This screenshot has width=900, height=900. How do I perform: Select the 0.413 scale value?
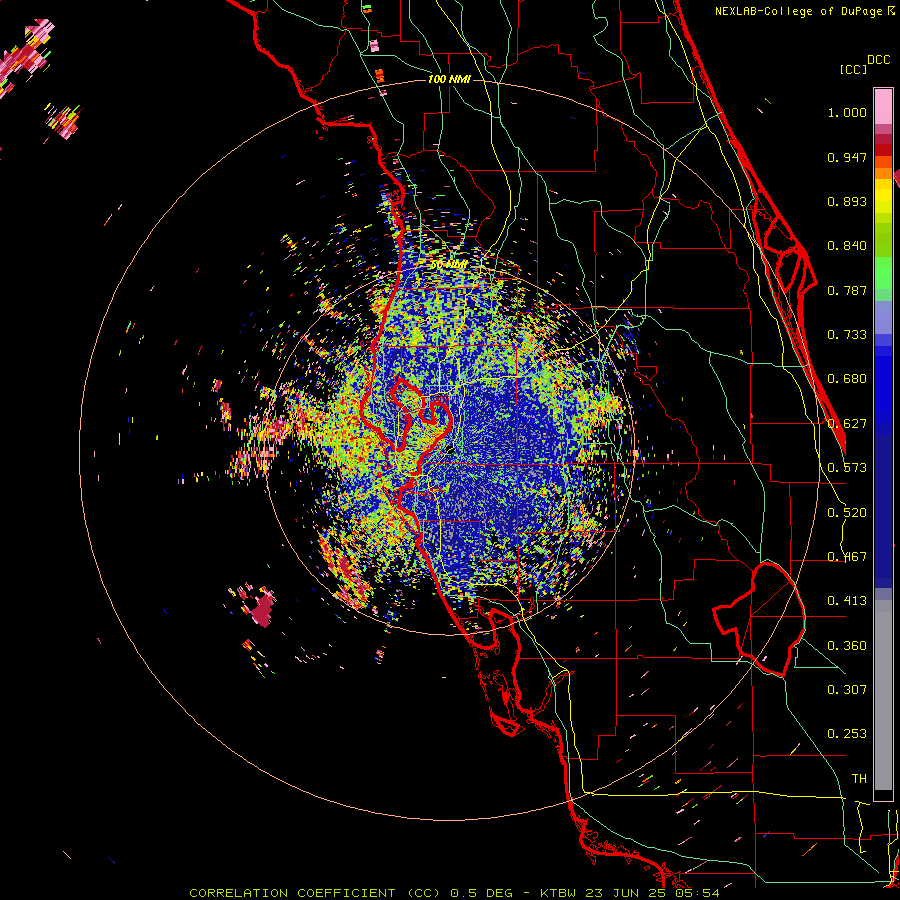click(x=847, y=601)
